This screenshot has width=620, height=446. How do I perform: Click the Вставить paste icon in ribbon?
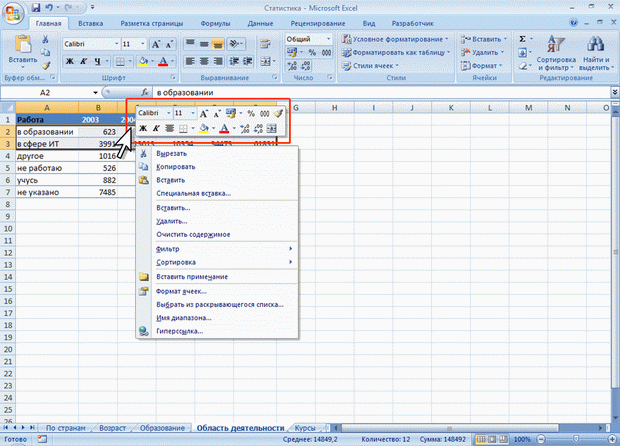[x=23, y=44]
